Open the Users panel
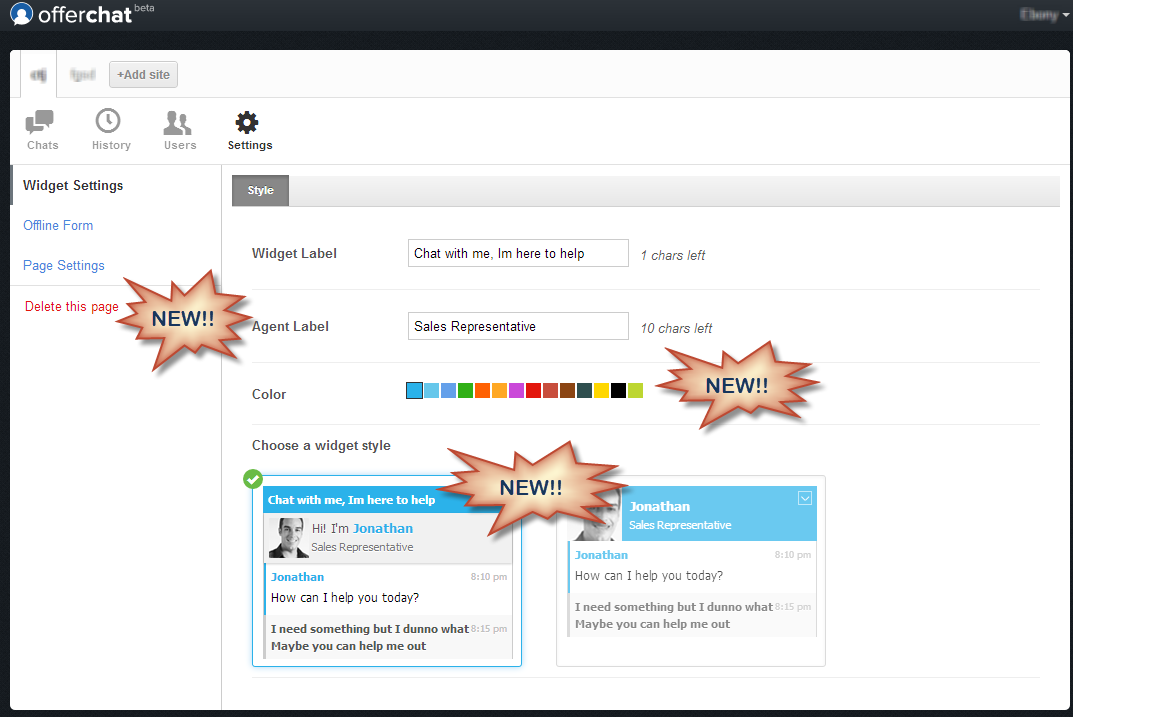 click(x=179, y=130)
